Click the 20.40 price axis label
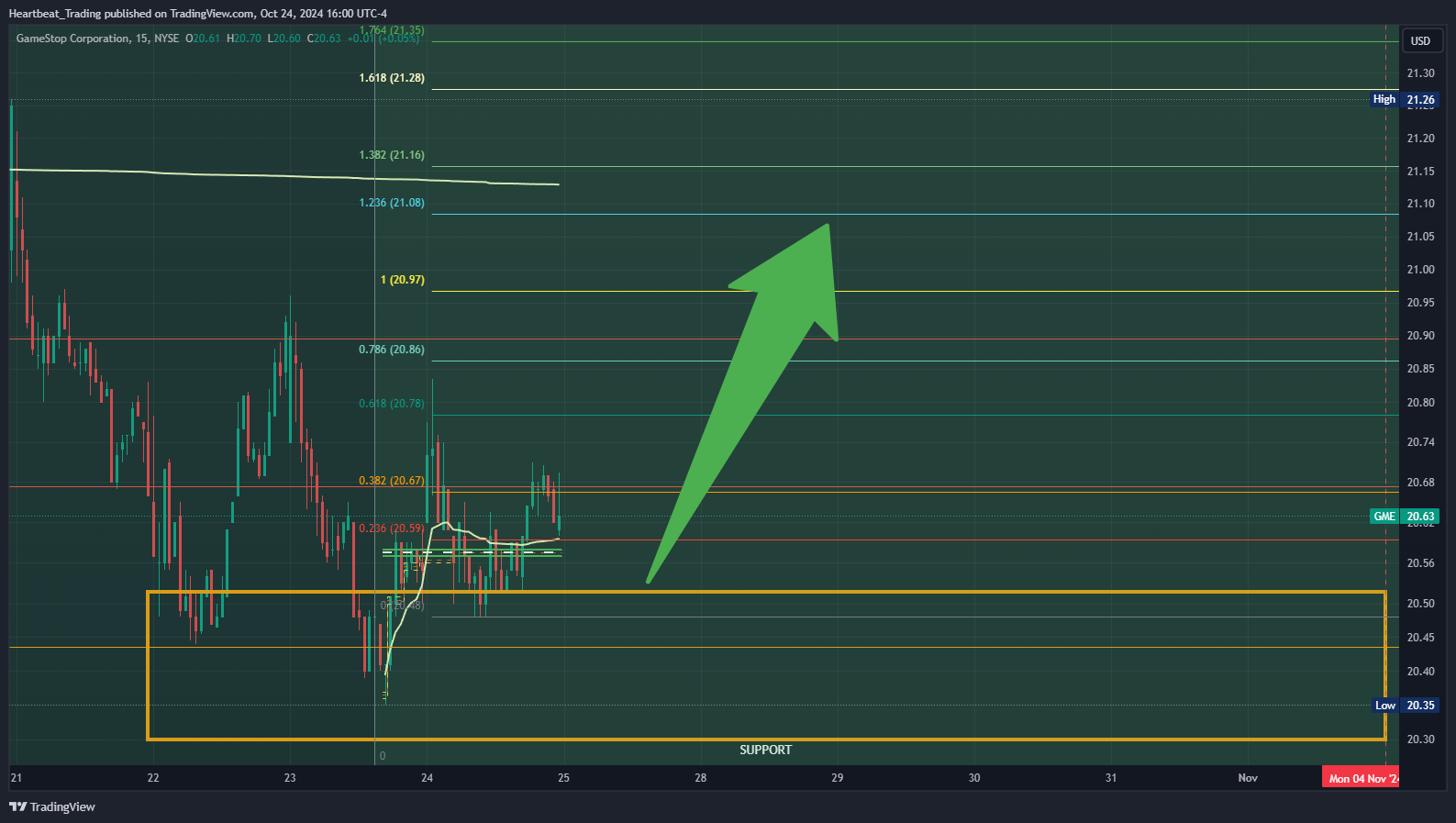The height and width of the screenshot is (823, 1456). (x=1420, y=672)
